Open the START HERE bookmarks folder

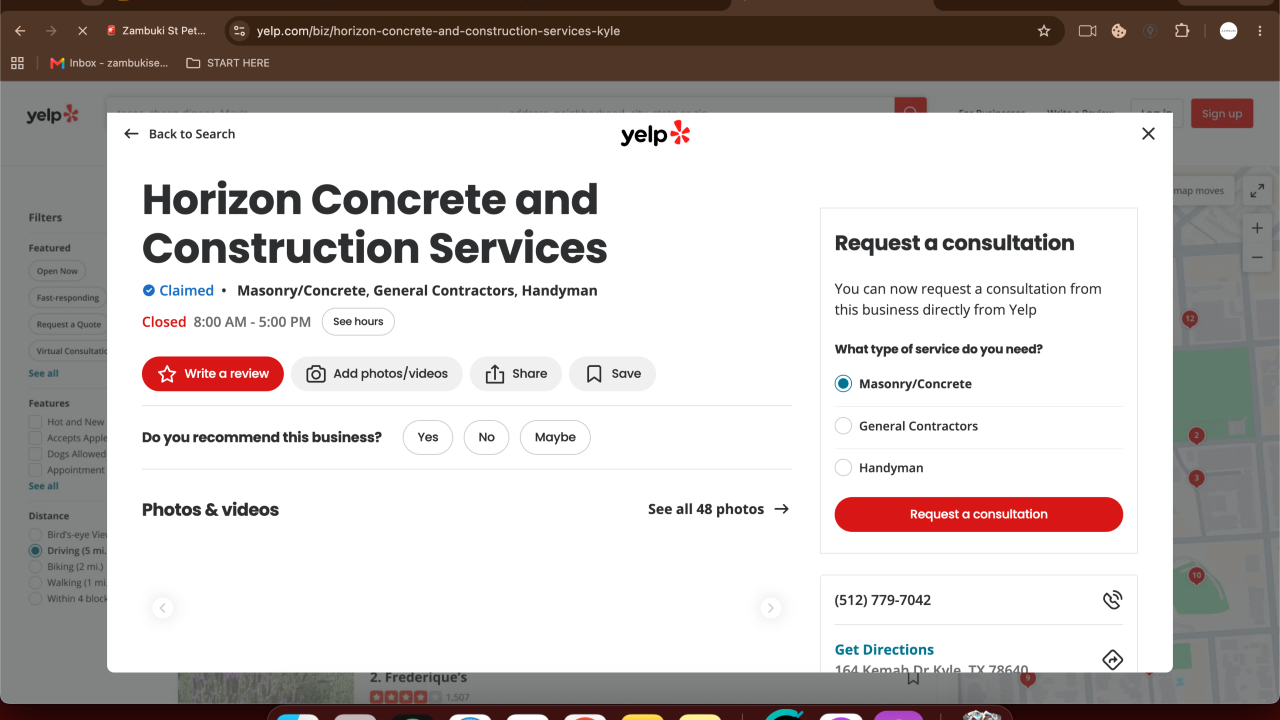pos(228,63)
